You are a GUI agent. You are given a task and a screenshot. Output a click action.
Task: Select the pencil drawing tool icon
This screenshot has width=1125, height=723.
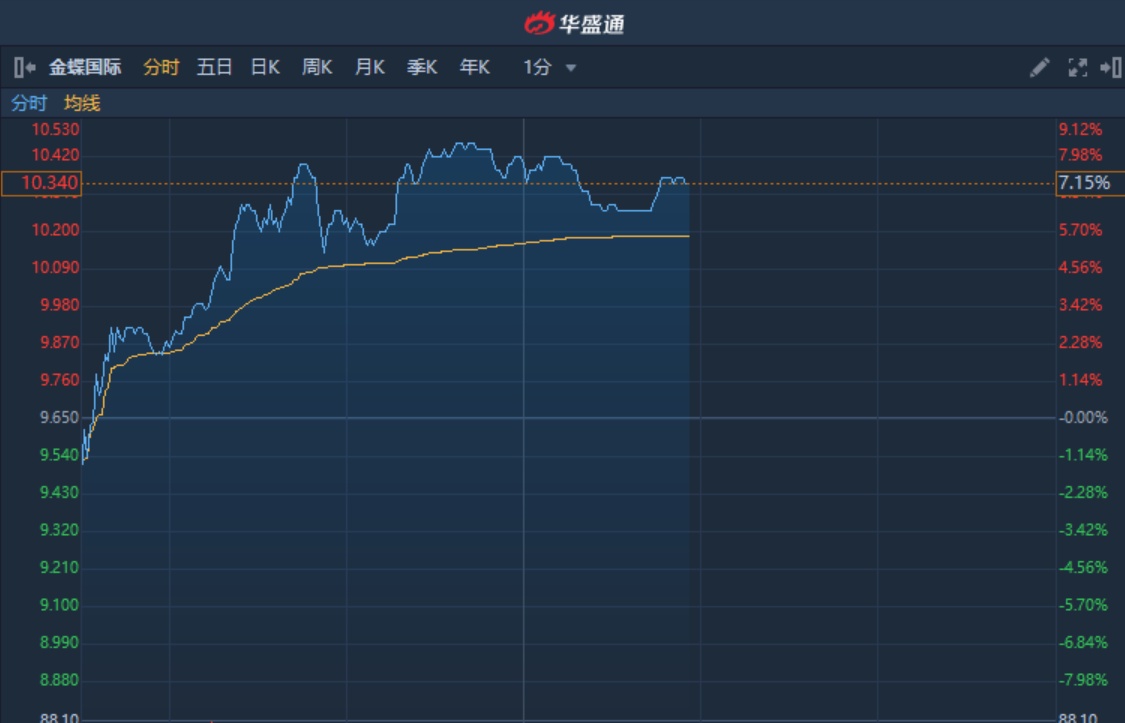[1040, 68]
